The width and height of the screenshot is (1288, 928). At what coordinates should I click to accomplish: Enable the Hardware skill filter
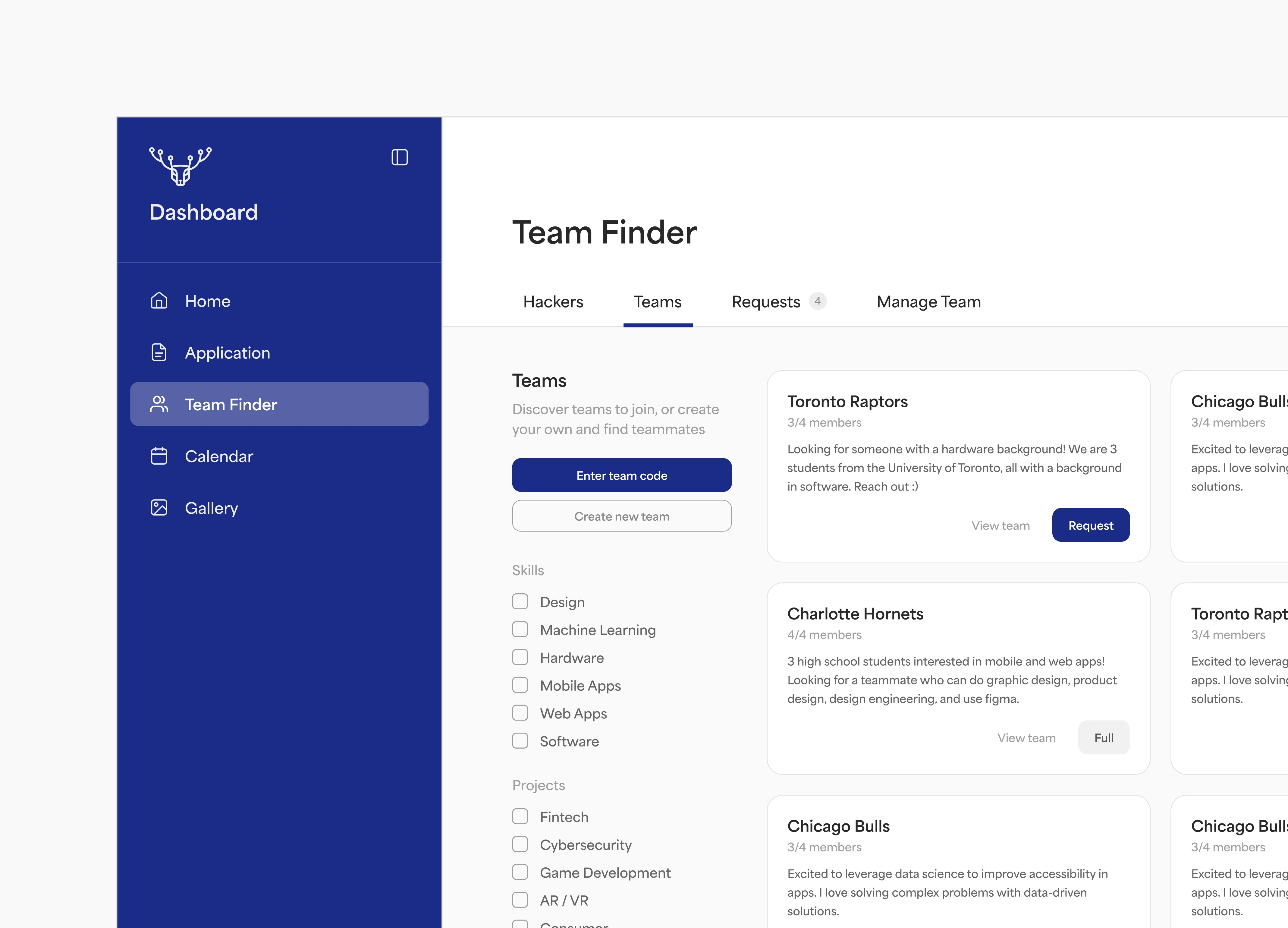click(x=520, y=657)
